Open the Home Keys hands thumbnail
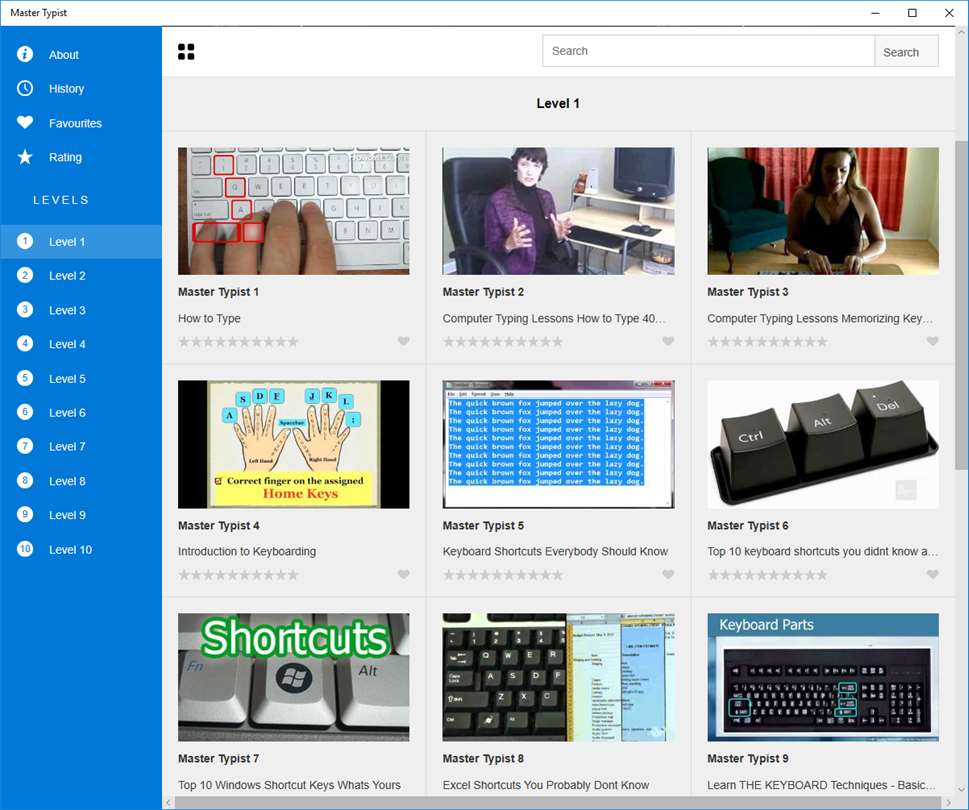 (x=294, y=444)
